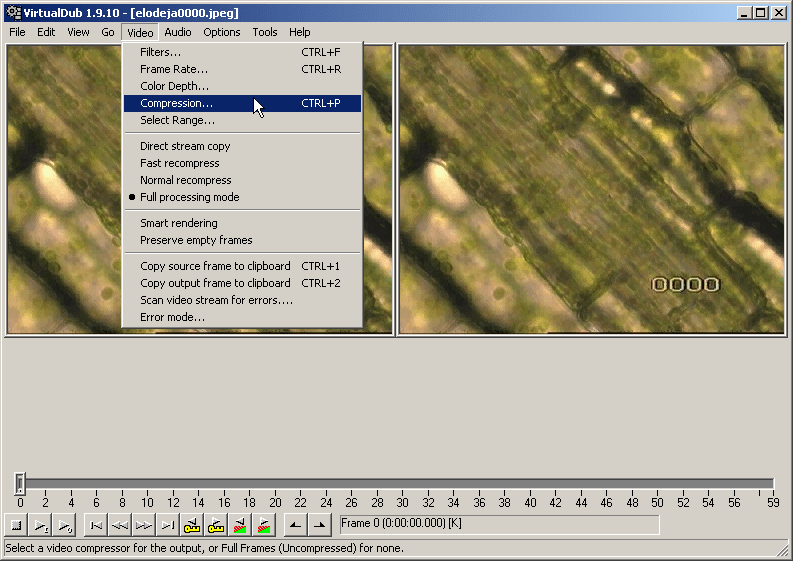Step backward one frame
The width and height of the screenshot is (793, 561).
pyautogui.click(x=120, y=526)
